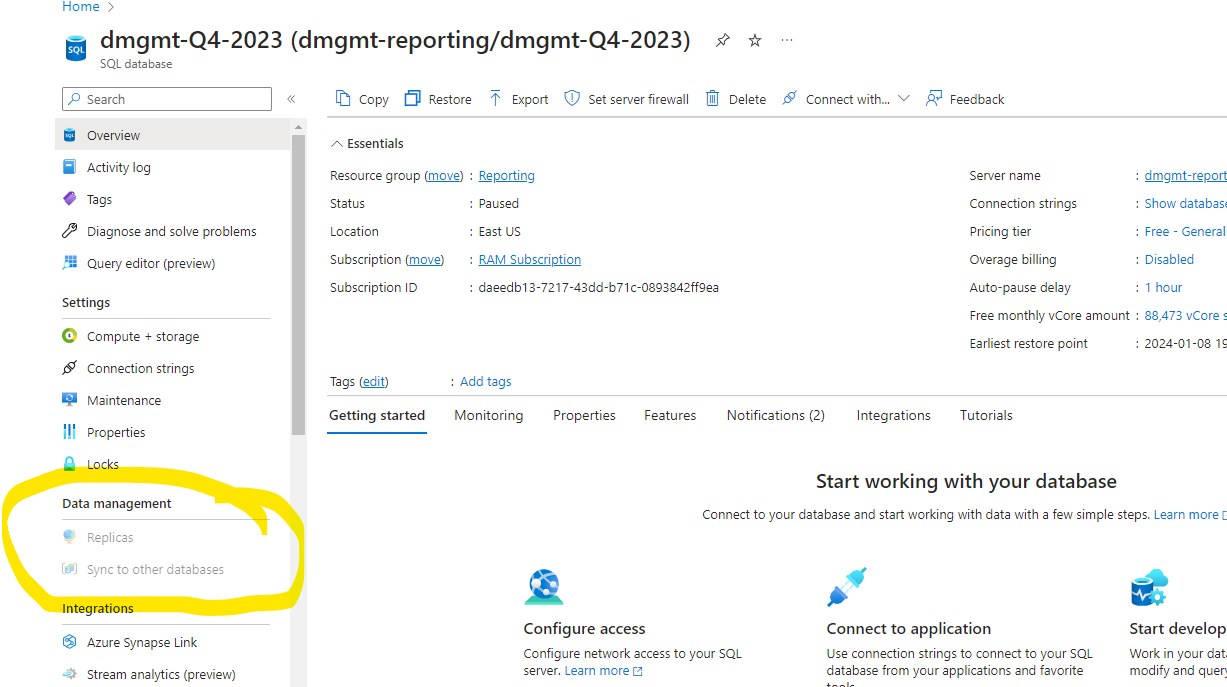Collapse the left navigation sidebar
The width and height of the screenshot is (1227, 687).
291,99
